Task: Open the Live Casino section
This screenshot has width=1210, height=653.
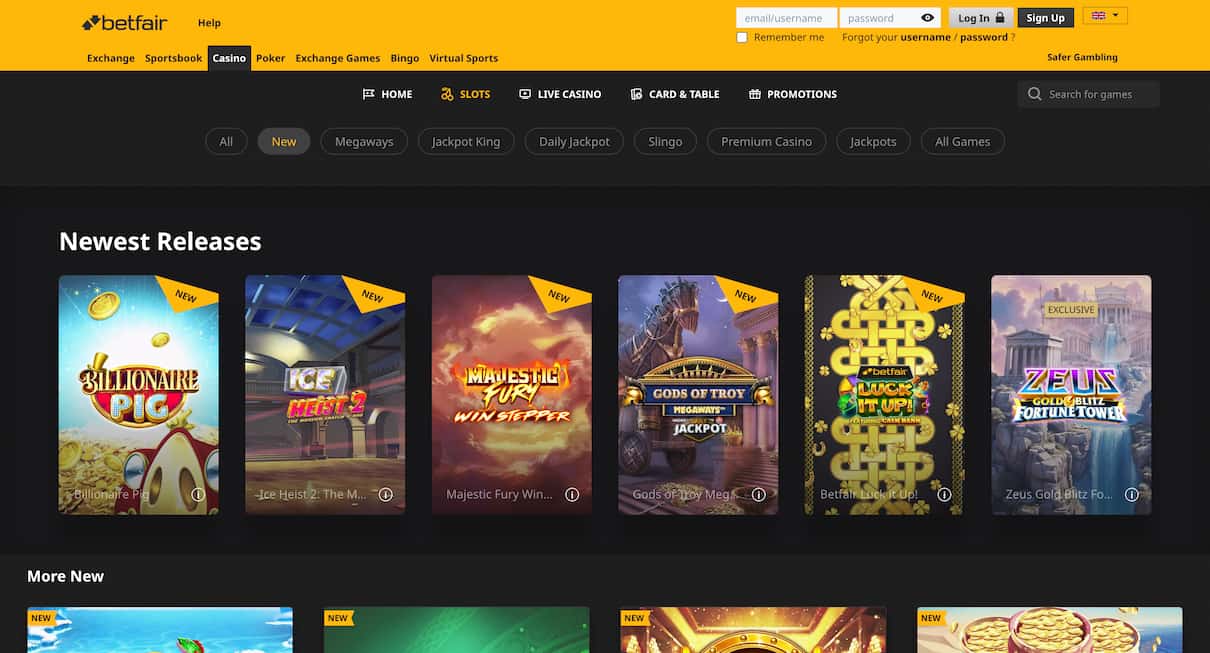Action: coord(560,94)
